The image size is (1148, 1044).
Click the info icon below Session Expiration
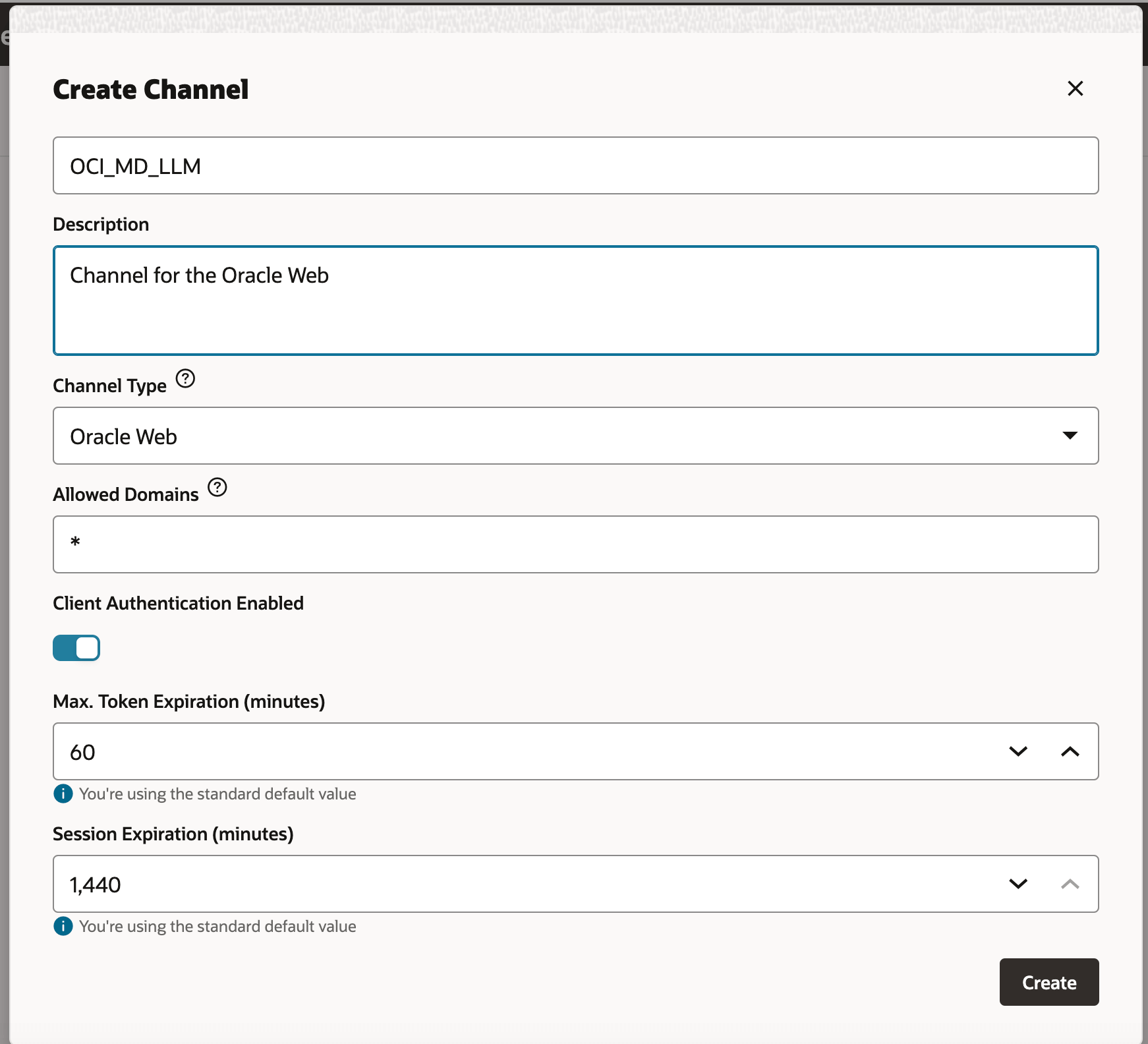pyautogui.click(x=63, y=926)
